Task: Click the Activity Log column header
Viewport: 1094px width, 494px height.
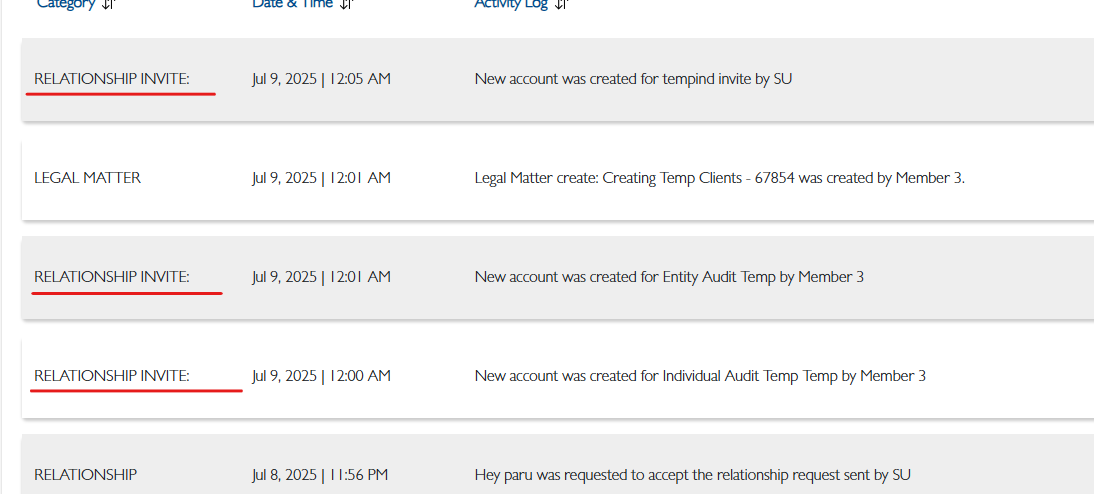Action: pos(511,3)
